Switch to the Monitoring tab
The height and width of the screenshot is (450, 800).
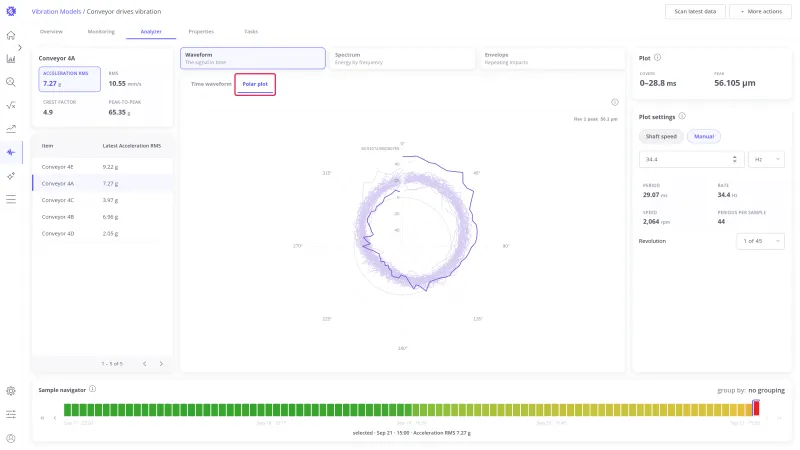101,32
